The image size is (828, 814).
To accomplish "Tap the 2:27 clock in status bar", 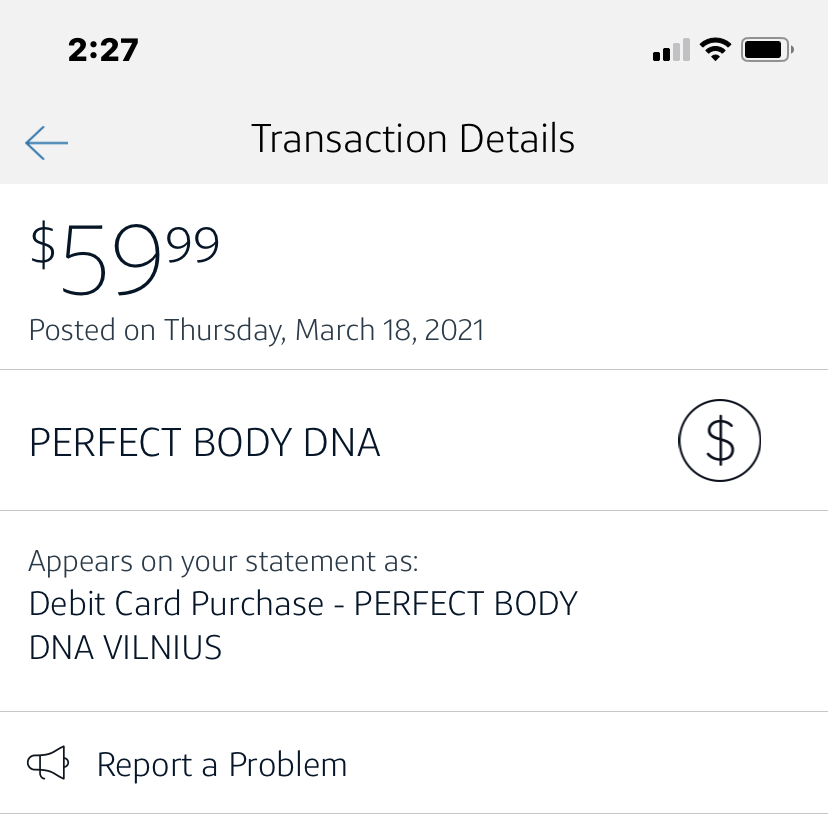I will [x=103, y=50].
